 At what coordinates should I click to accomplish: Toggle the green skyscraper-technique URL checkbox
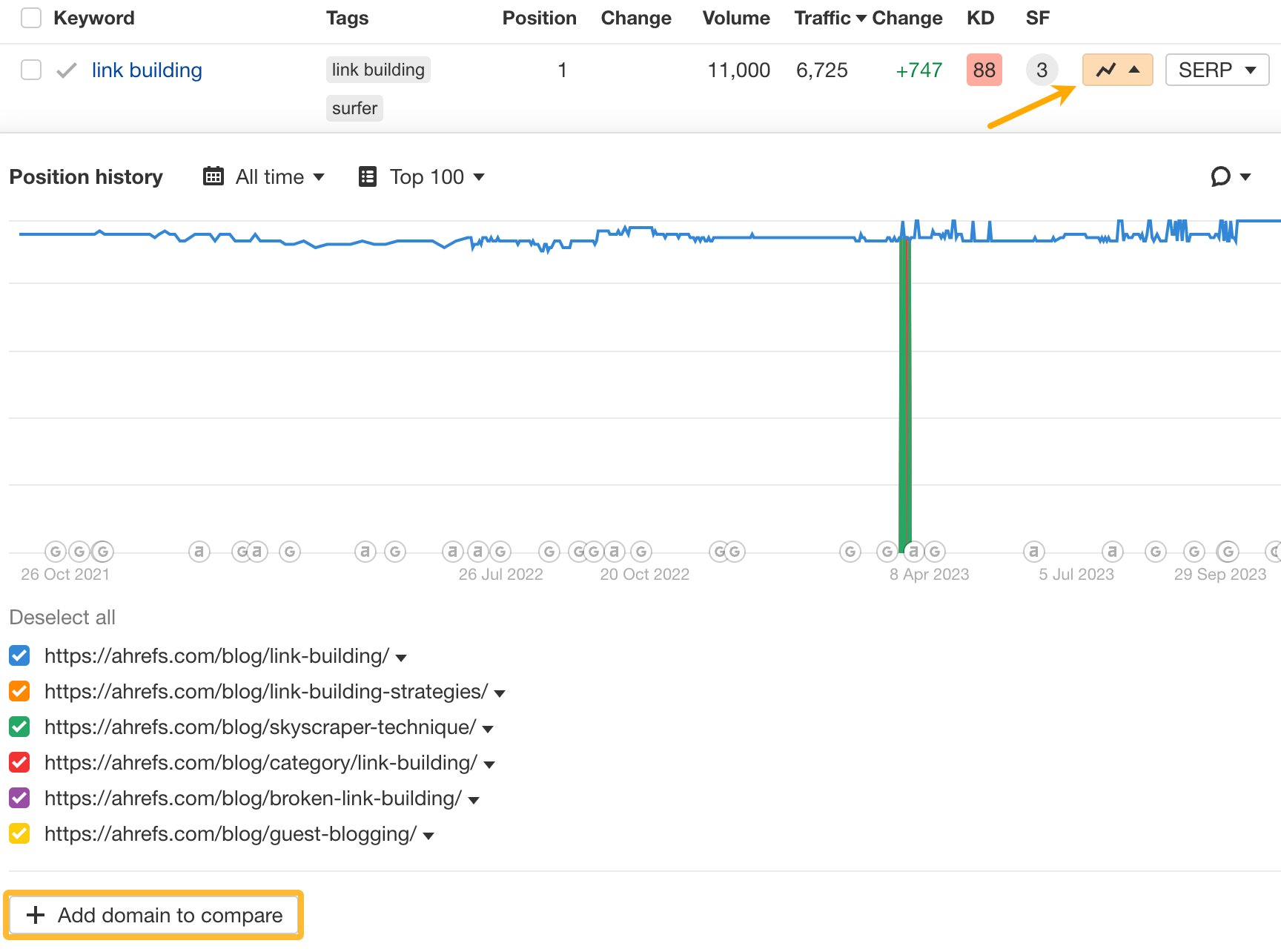(19, 727)
